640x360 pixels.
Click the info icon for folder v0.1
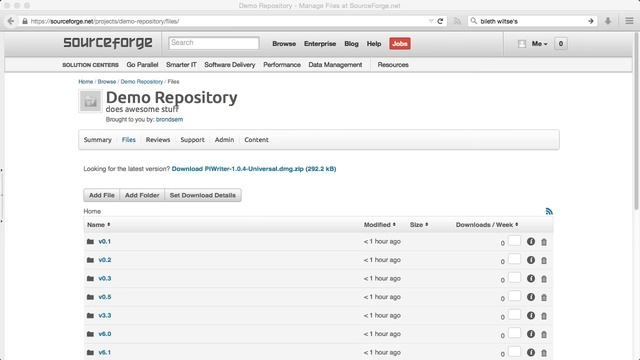coord(531,242)
